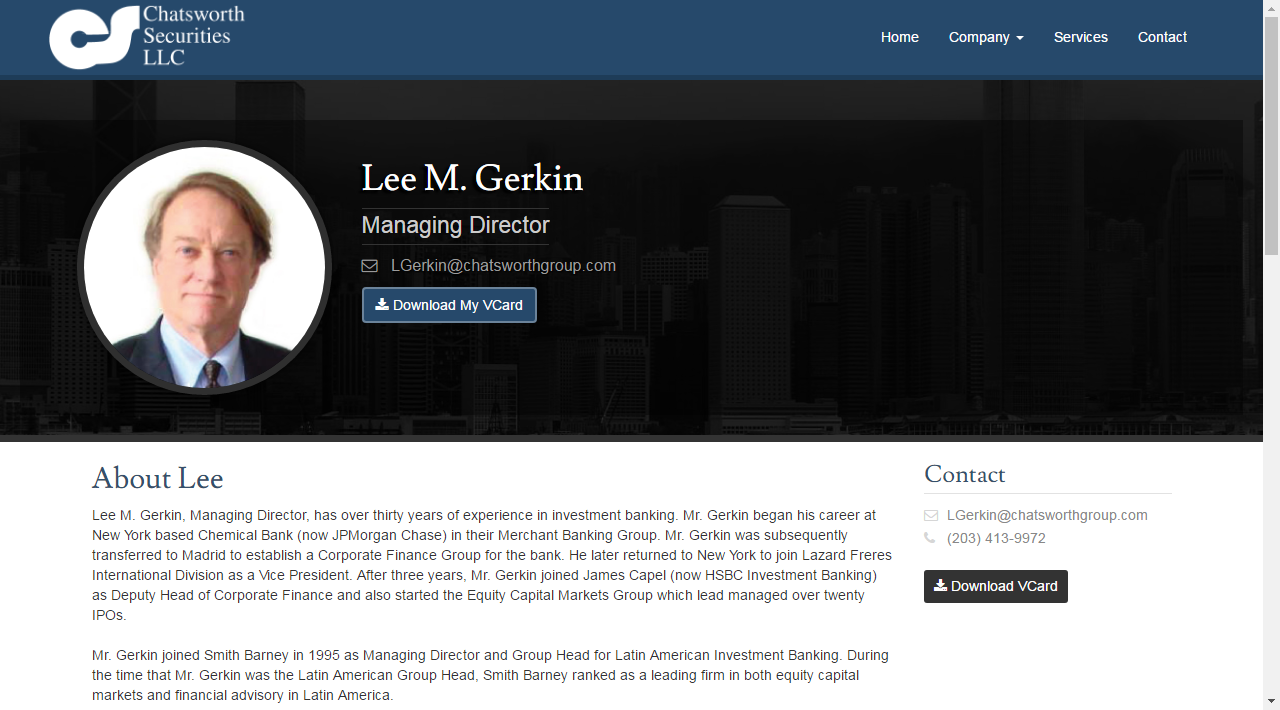This screenshot has height=710, width=1280.
Task: Click the LGerkin@chatsworthgroup.com link in header
Action: click(x=503, y=266)
